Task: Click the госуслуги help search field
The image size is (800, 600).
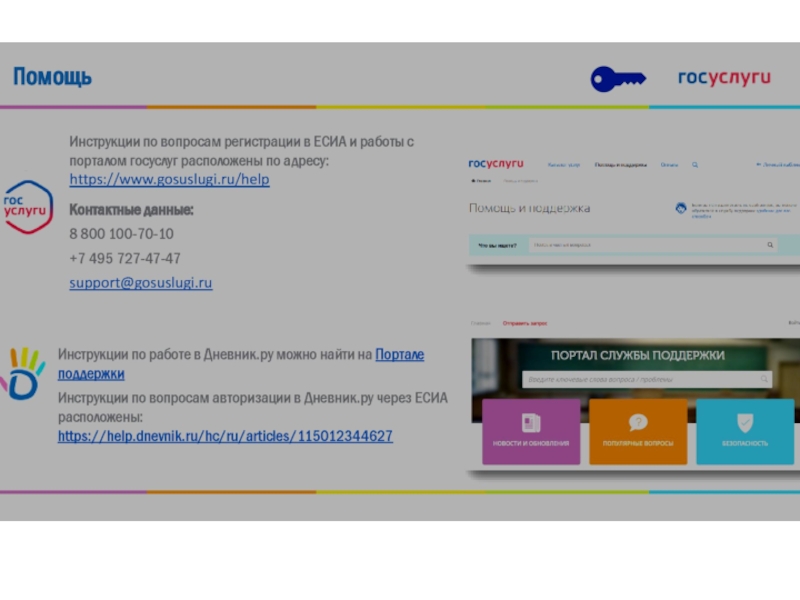Action: coord(653,245)
